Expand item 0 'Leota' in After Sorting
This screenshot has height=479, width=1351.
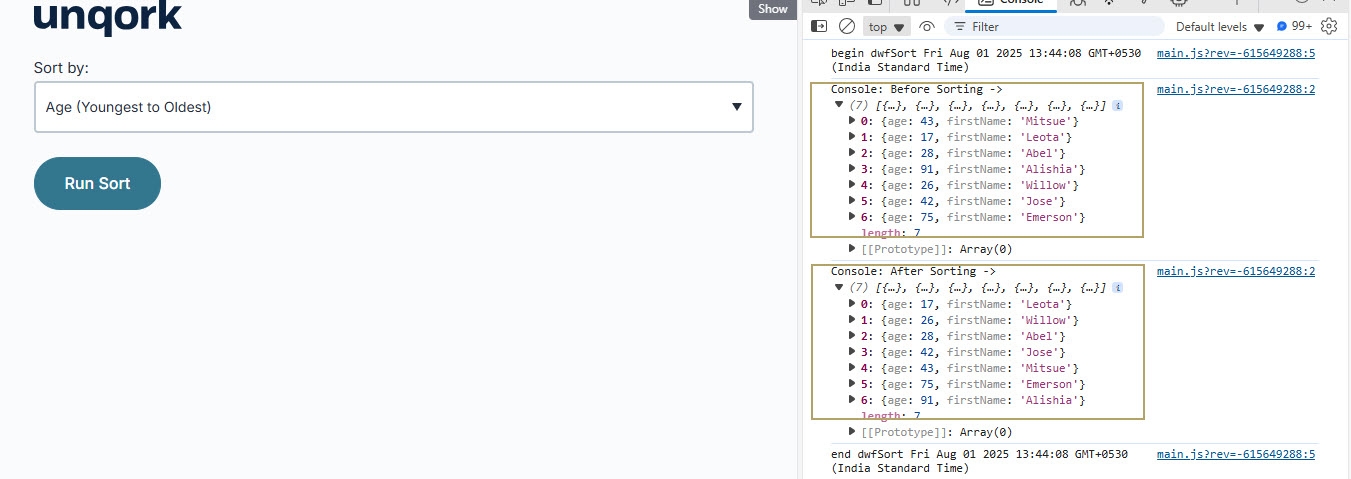[x=852, y=304]
